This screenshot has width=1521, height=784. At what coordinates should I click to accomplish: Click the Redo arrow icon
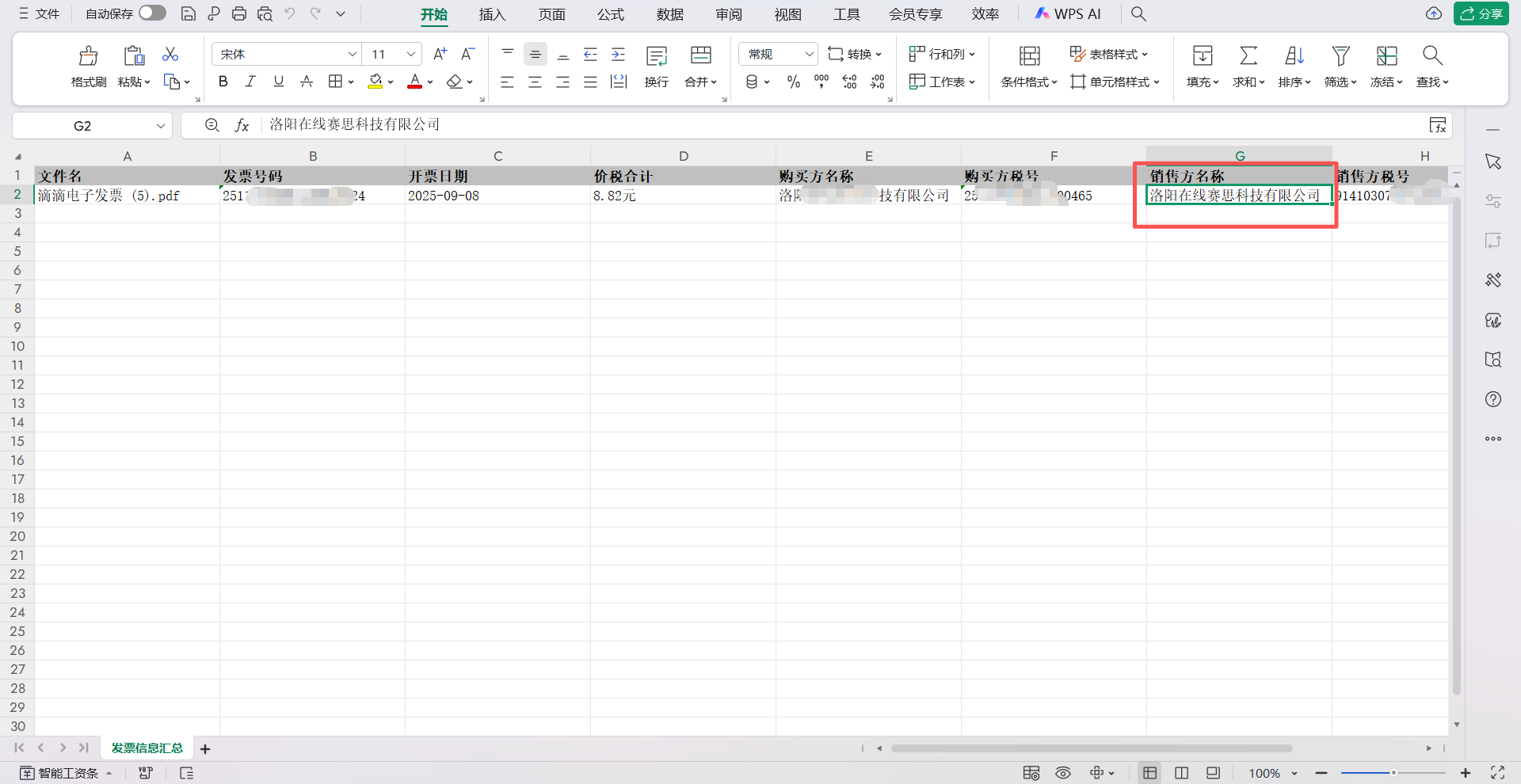(315, 13)
